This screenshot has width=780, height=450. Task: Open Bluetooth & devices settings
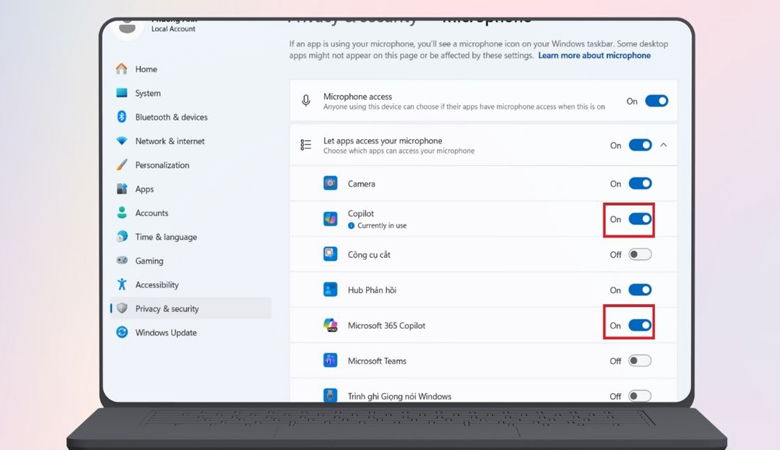(171, 117)
